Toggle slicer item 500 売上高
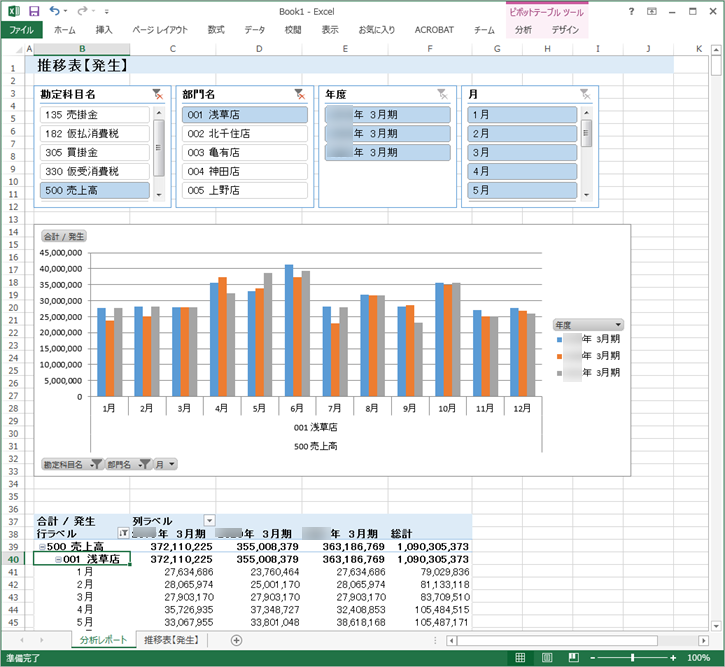725x667 pixels. [x=95, y=190]
